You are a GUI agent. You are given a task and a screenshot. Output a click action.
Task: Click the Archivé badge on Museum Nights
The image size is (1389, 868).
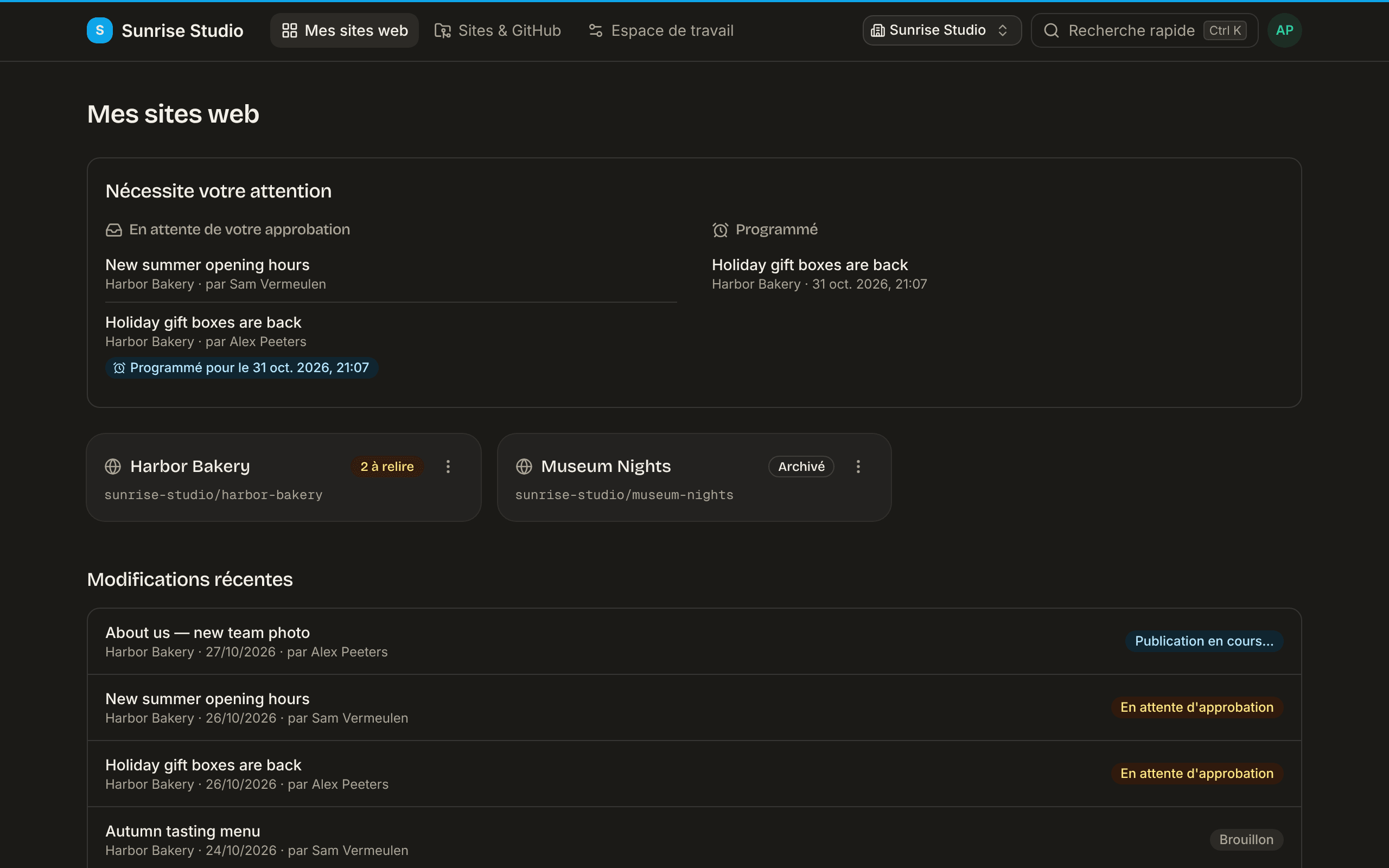801,467
